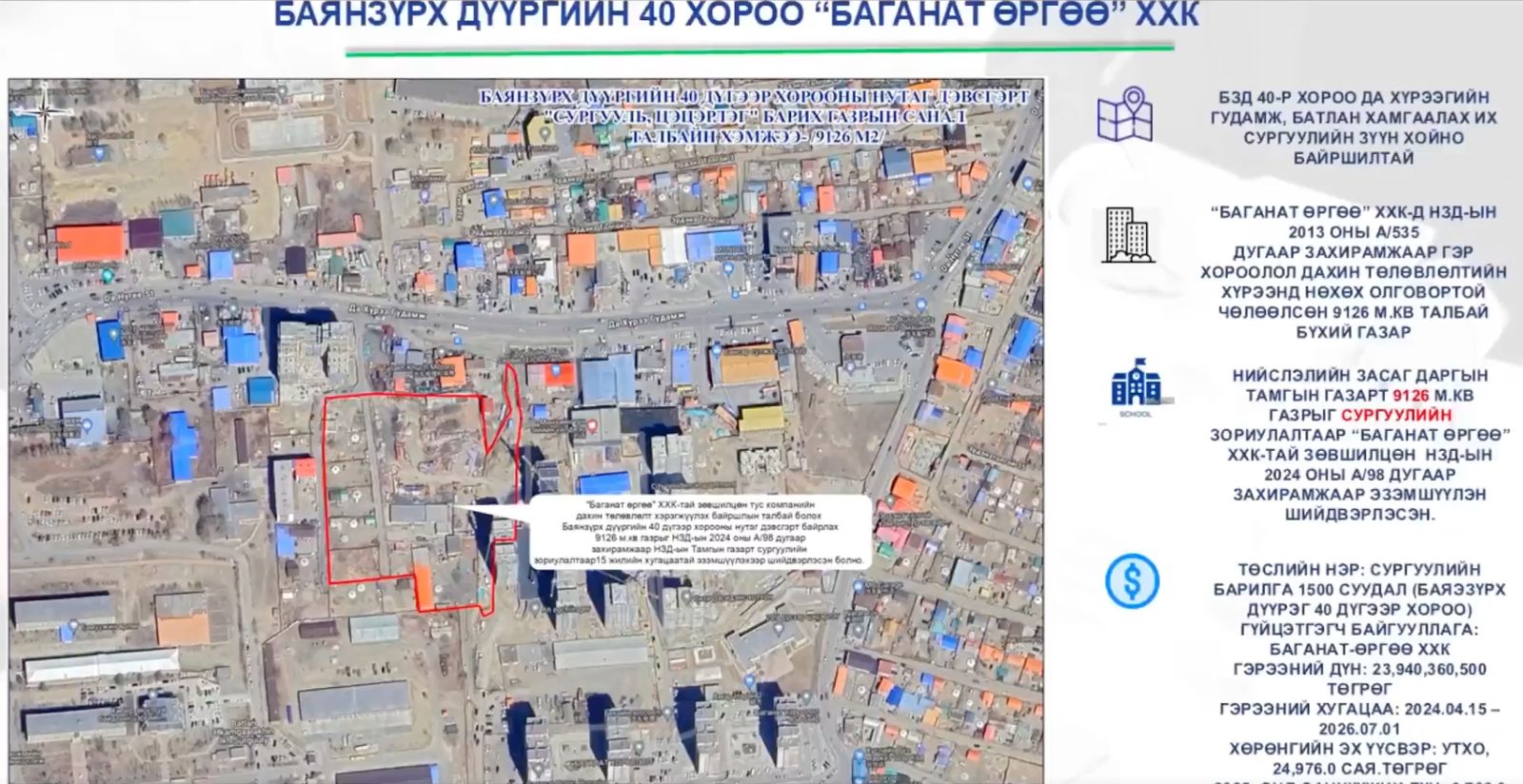Click the blue dollar sign circle icon
The height and width of the screenshot is (784, 1523).
pyautogui.click(x=1132, y=580)
